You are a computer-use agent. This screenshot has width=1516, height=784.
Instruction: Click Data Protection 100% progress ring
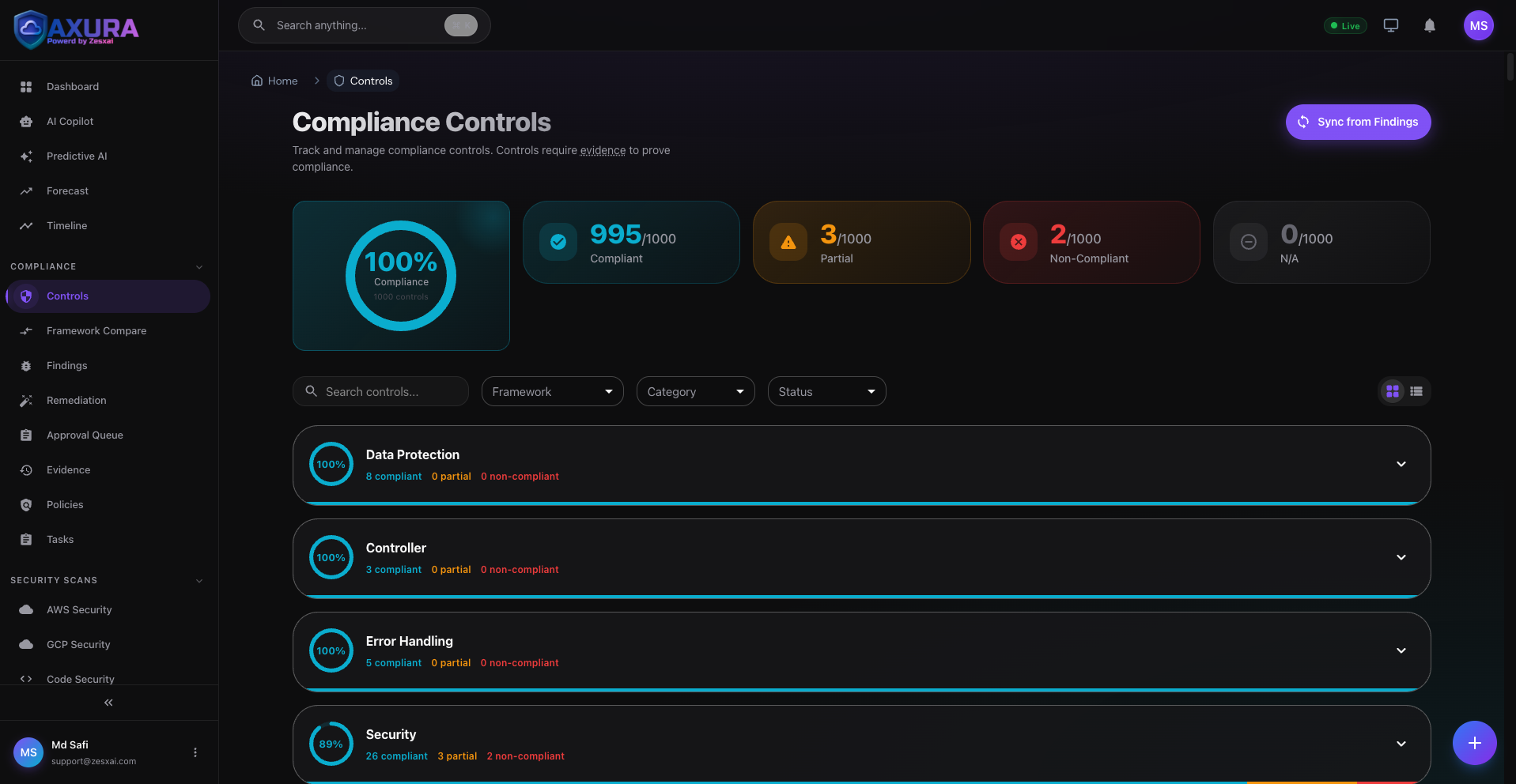331,464
